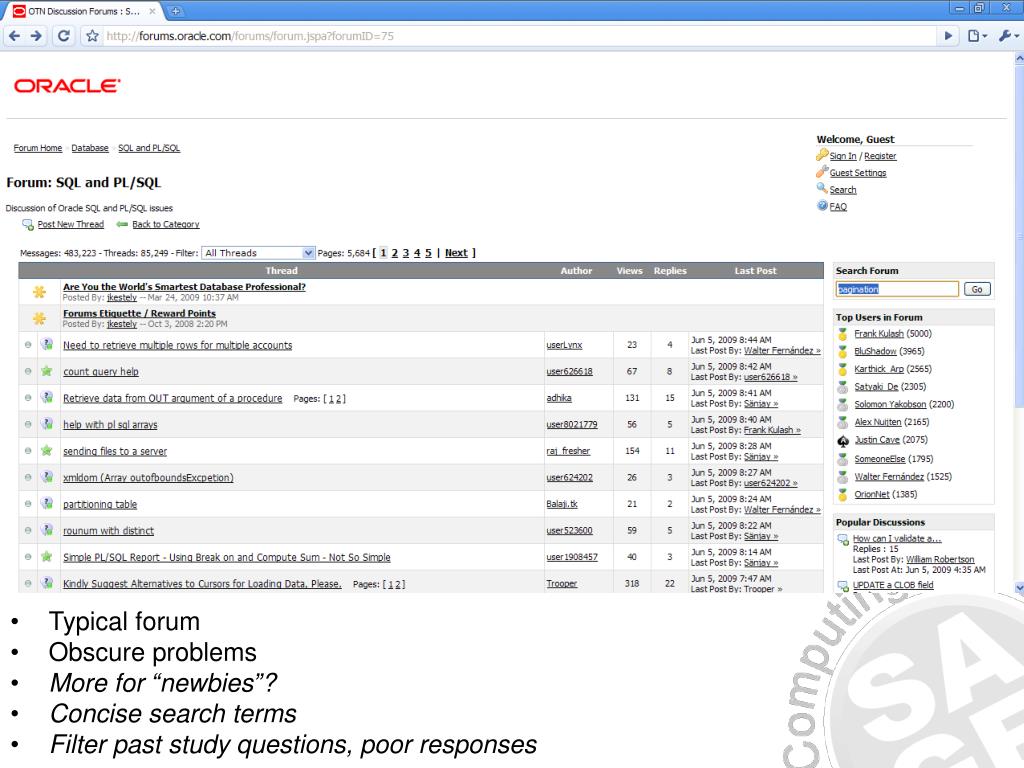
Task: Go to page 2 of threads
Action: 394,253
